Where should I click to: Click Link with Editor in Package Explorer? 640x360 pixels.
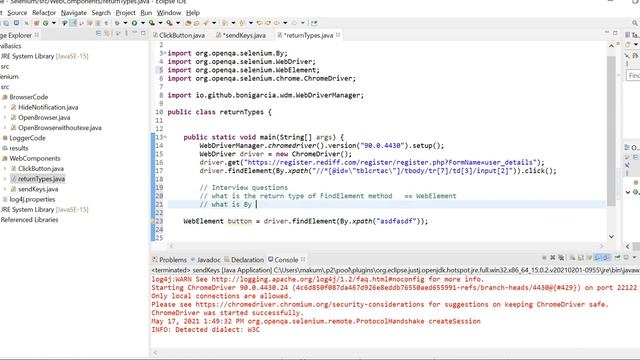(107, 34)
